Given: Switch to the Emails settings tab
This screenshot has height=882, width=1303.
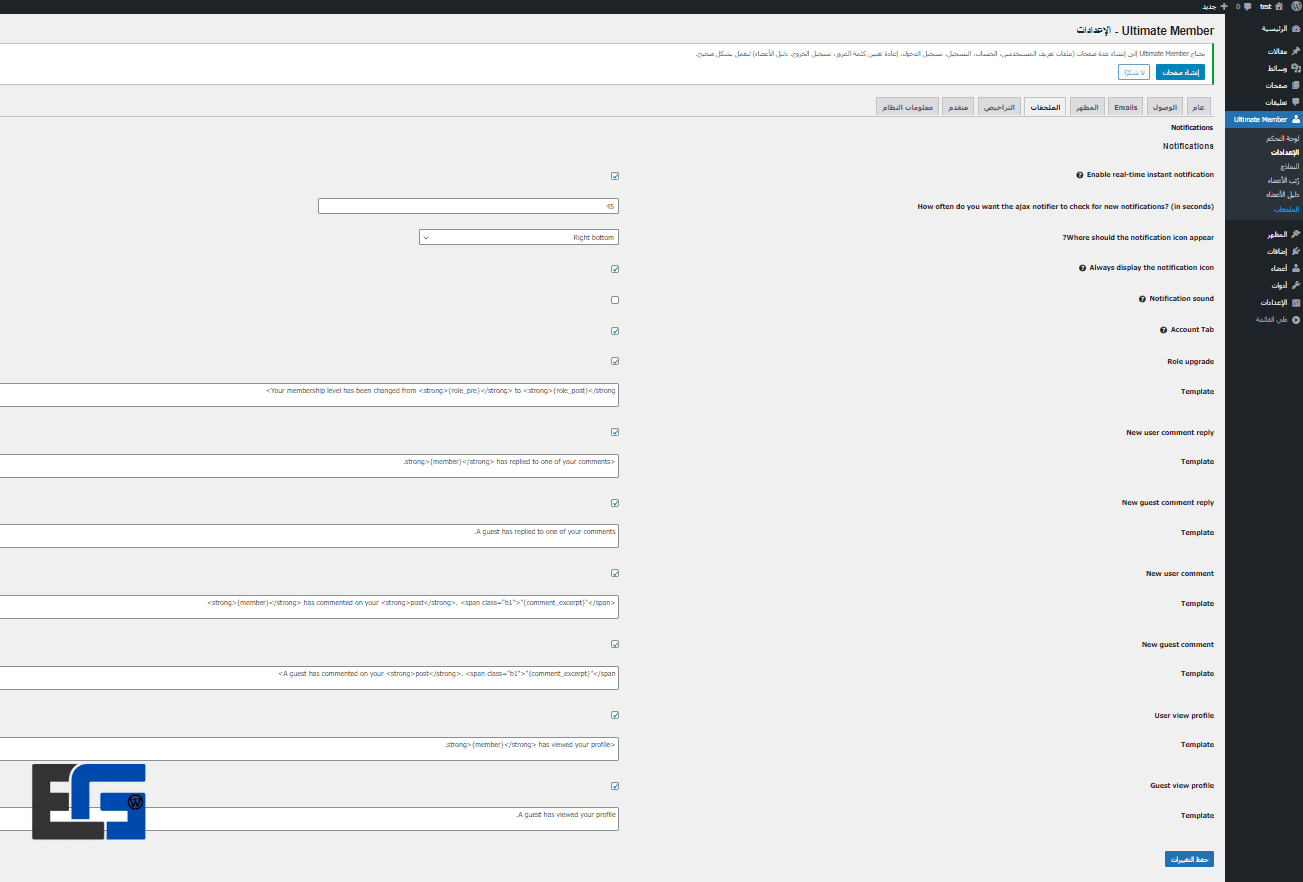Looking at the screenshot, I should pos(1126,107).
